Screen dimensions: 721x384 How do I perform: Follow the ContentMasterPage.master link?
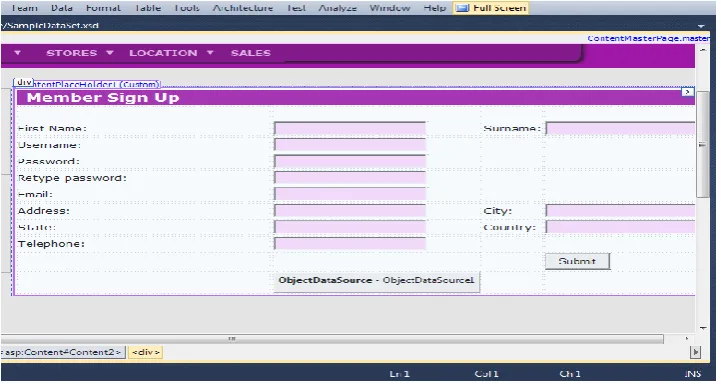[x=648, y=38]
